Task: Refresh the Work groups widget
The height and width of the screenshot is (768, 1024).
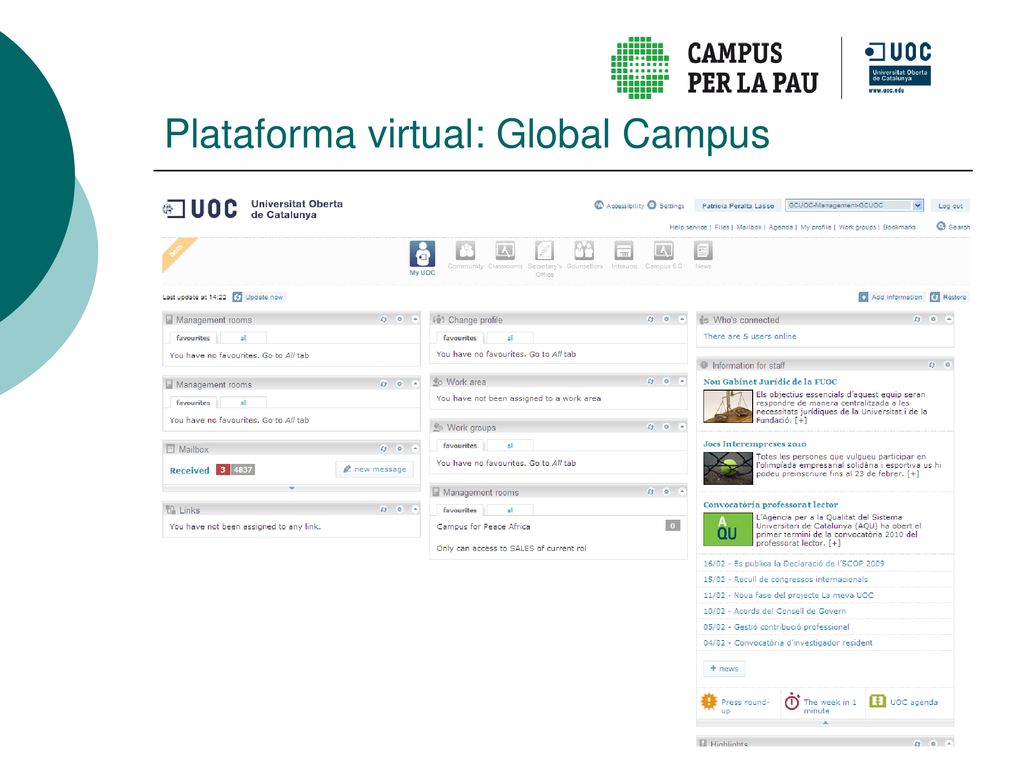Action: [650, 427]
